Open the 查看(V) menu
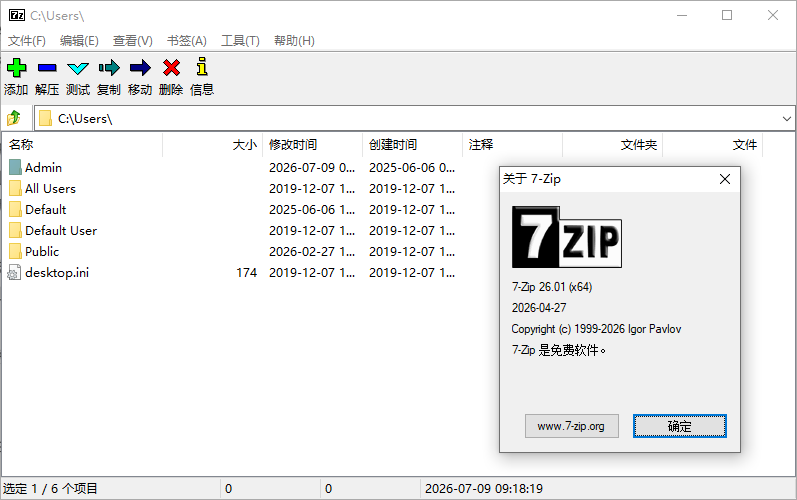 [x=133, y=41]
